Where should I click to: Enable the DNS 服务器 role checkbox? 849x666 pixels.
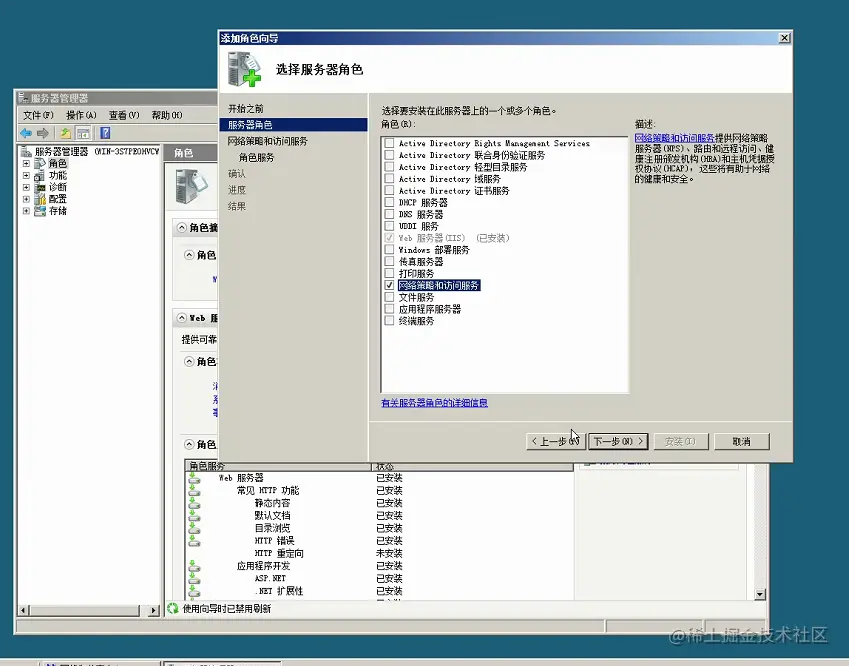[389, 214]
